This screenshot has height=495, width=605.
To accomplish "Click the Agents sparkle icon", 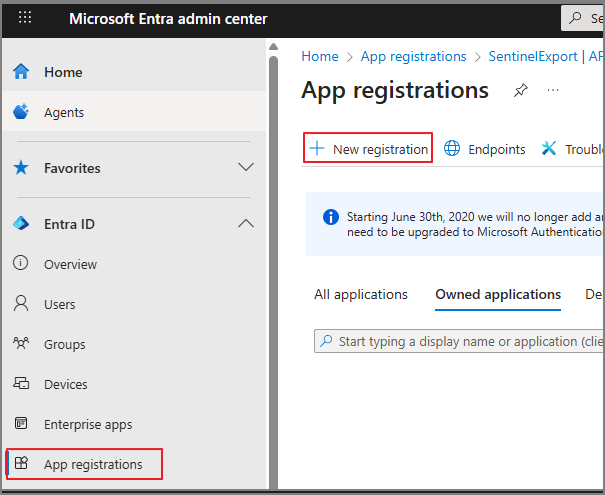I will point(21,112).
